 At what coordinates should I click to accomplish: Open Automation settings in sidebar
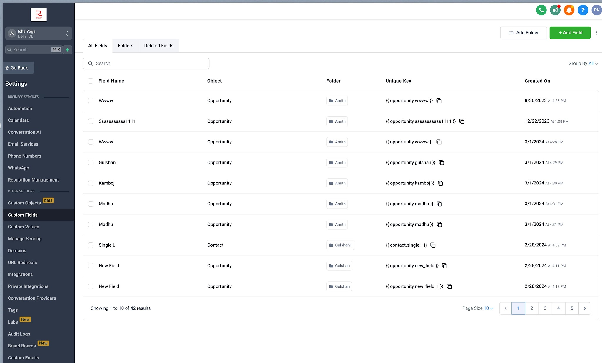(20, 109)
